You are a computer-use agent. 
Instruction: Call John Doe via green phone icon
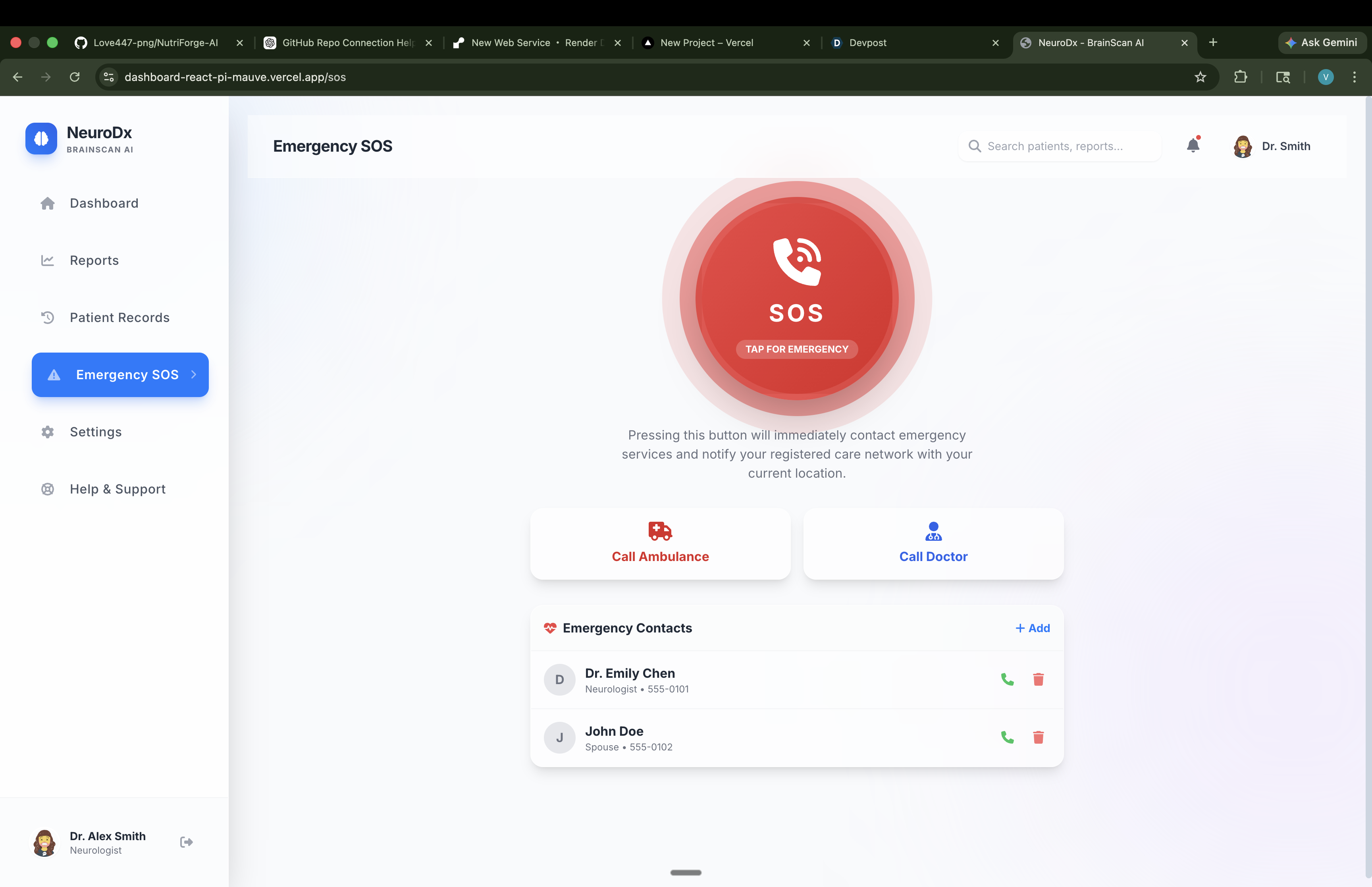tap(1007, 737)
